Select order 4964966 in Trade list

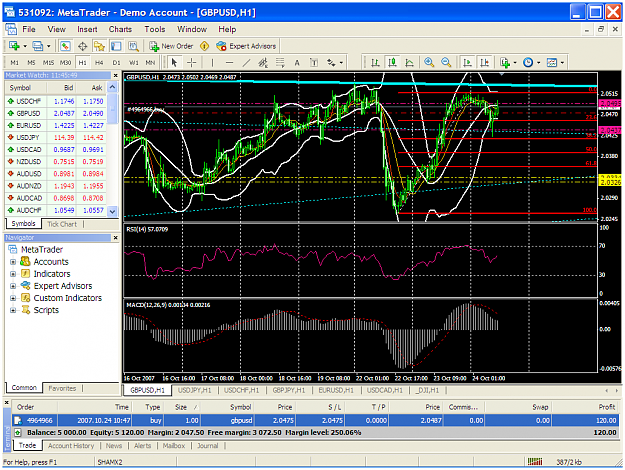tap(316, 420)
